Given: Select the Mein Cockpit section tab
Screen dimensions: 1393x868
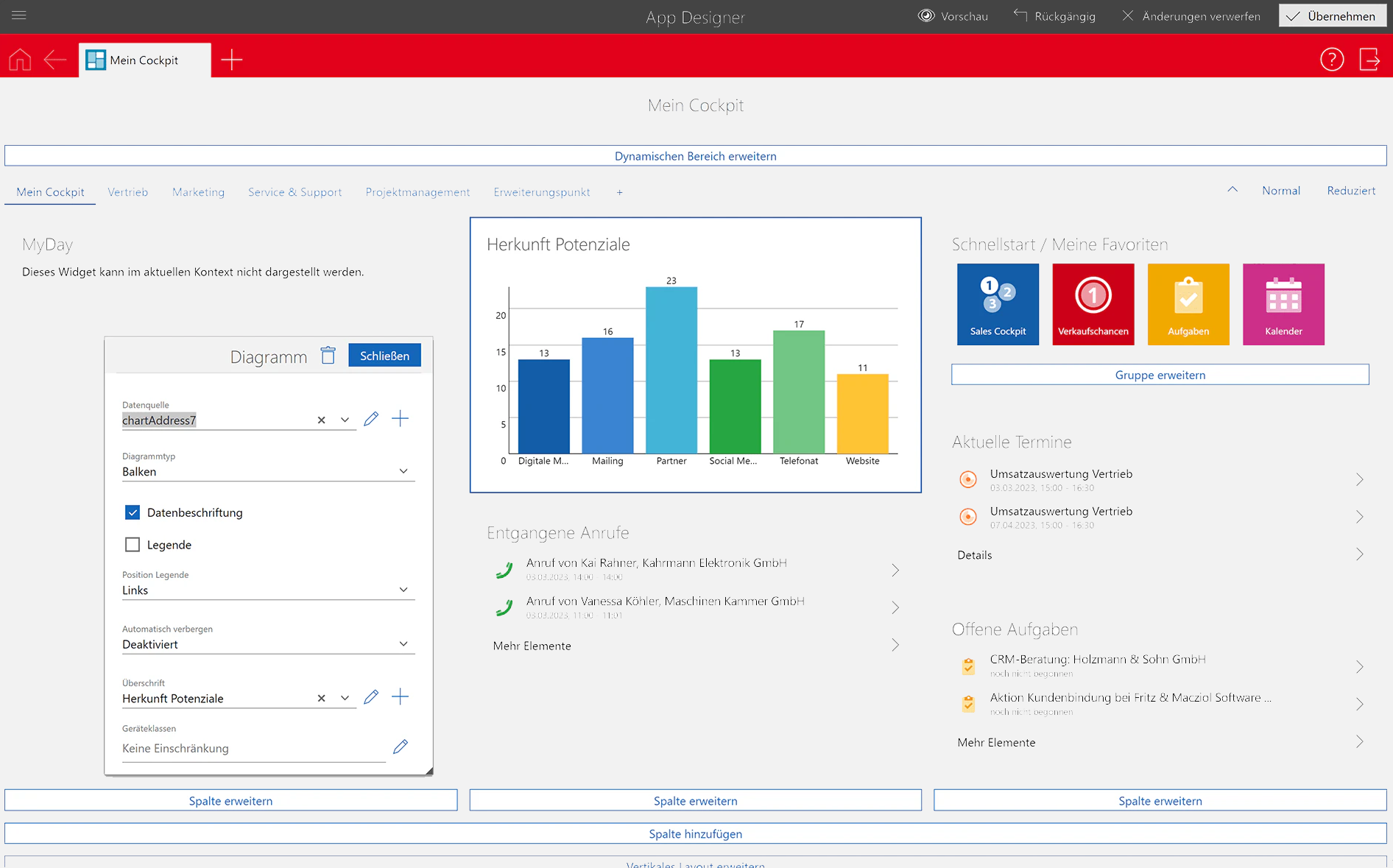Looking at the screenshot, I should click(50, 192).
